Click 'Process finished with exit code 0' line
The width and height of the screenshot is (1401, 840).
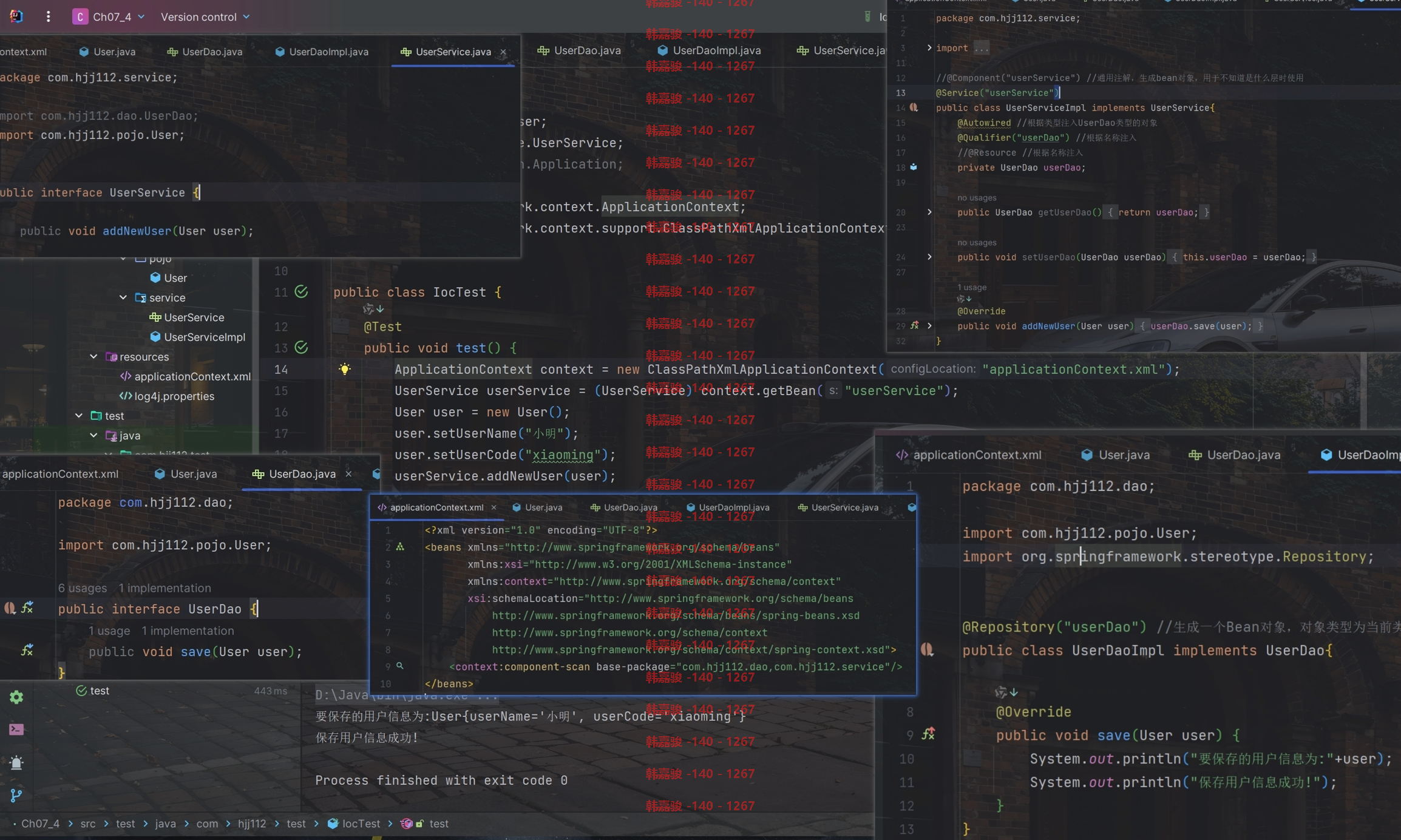441,781
